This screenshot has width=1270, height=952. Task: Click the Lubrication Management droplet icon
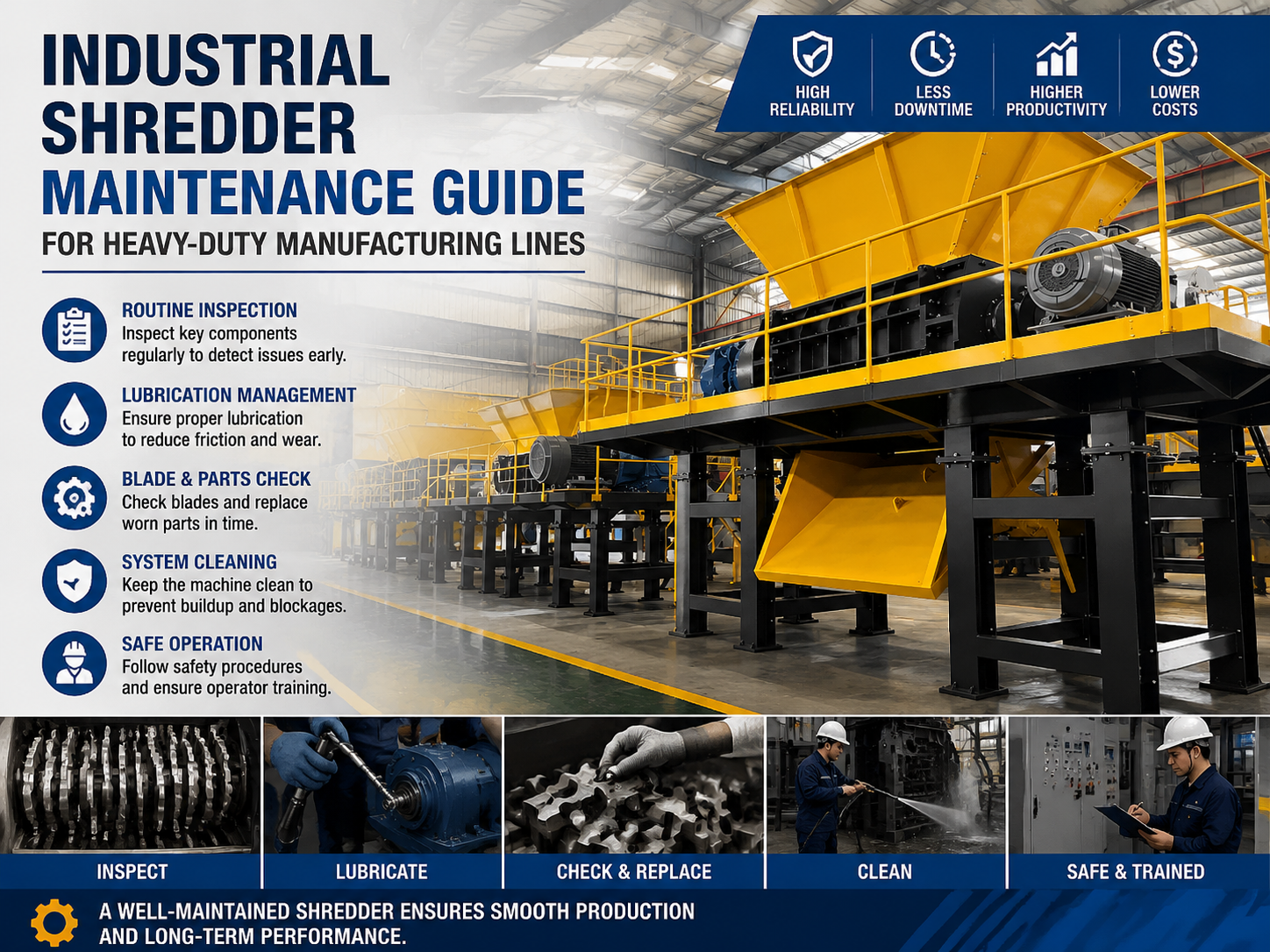click(75, 415)
